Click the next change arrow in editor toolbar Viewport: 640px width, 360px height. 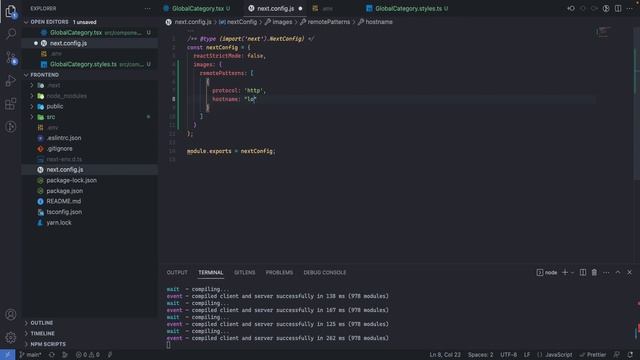594,9
